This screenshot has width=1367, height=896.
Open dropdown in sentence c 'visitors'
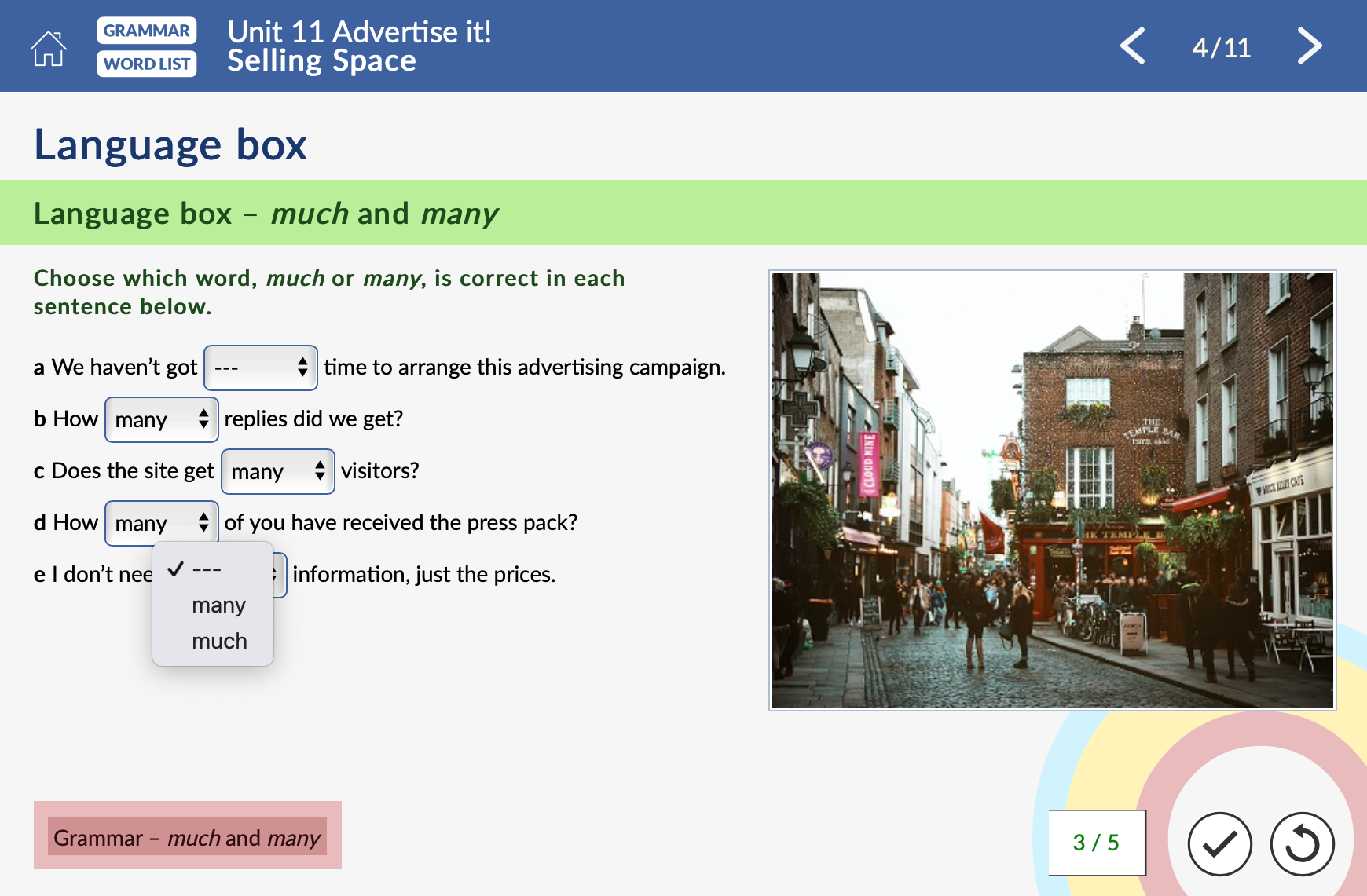click(278, 471)
